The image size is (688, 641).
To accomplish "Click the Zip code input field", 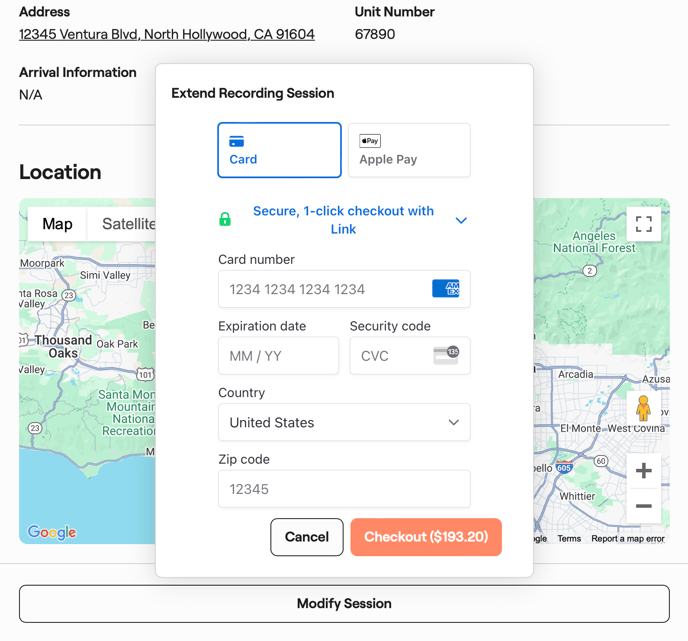I will point(344,489).
